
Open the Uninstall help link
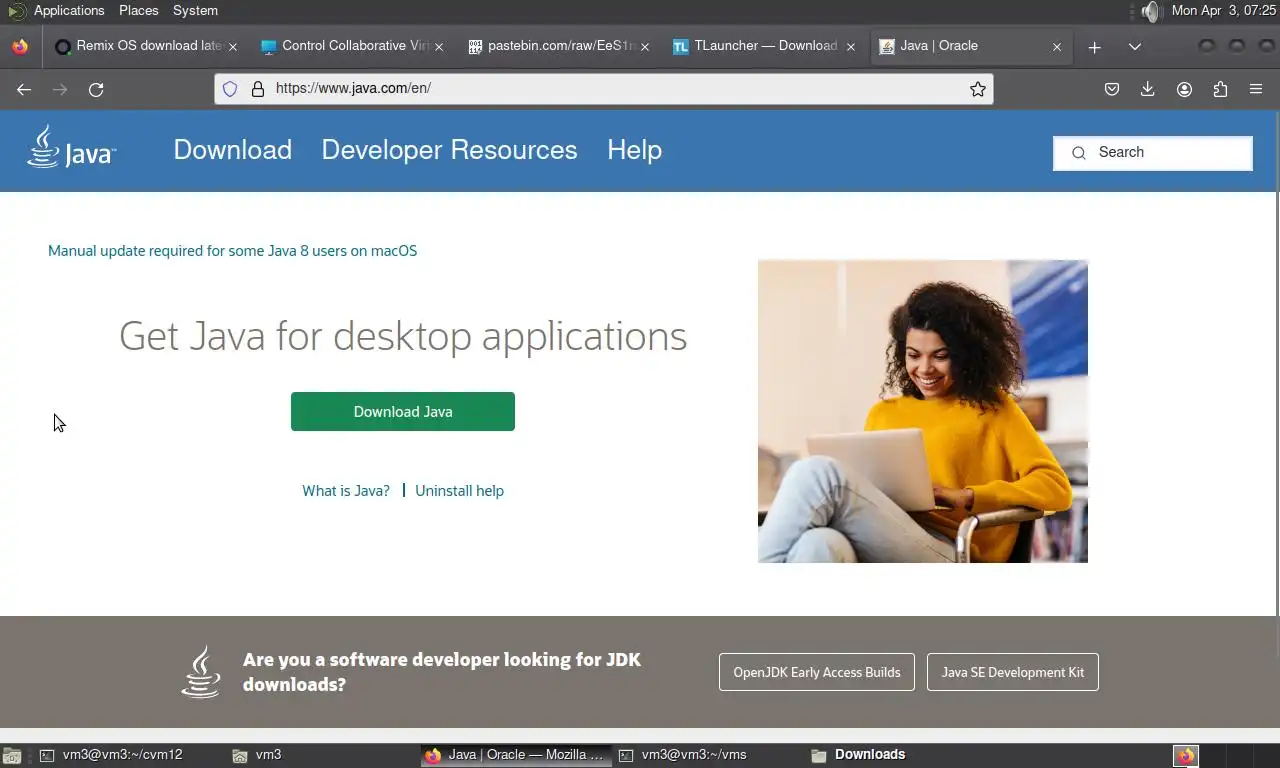(x=459, y=491)
